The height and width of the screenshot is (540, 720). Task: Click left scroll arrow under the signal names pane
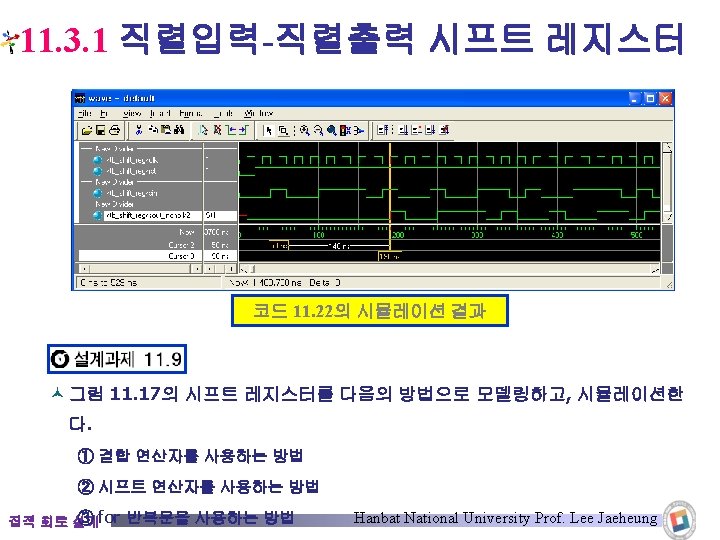84,269
